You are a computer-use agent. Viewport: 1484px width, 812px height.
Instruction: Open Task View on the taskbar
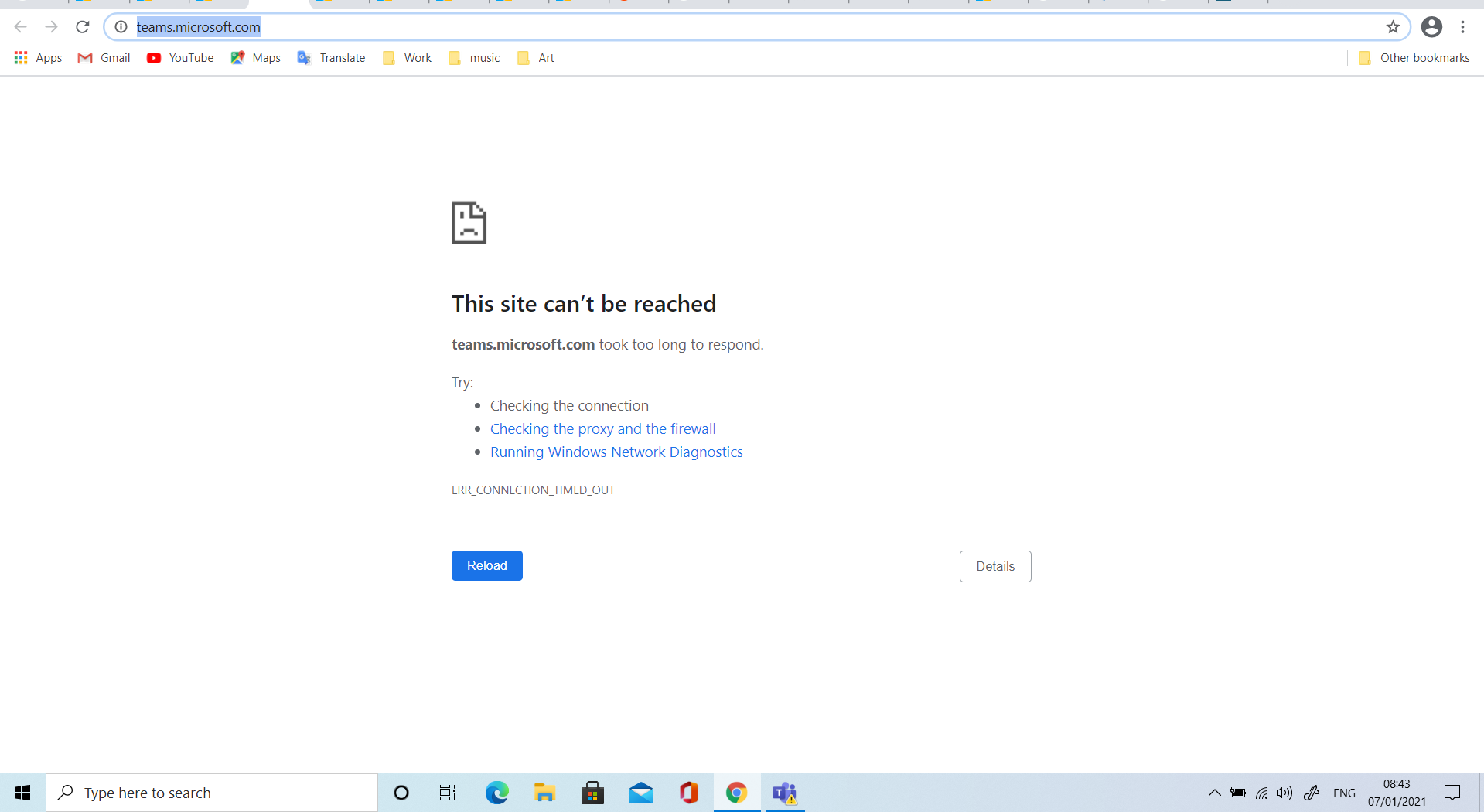coord(448,793)
